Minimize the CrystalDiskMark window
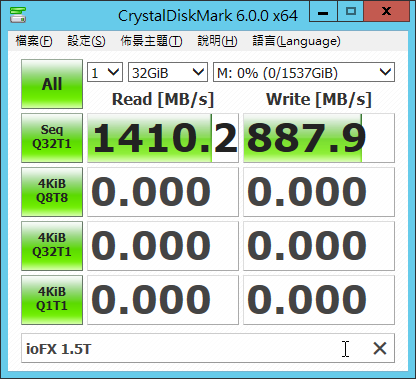 pos(323,12)
